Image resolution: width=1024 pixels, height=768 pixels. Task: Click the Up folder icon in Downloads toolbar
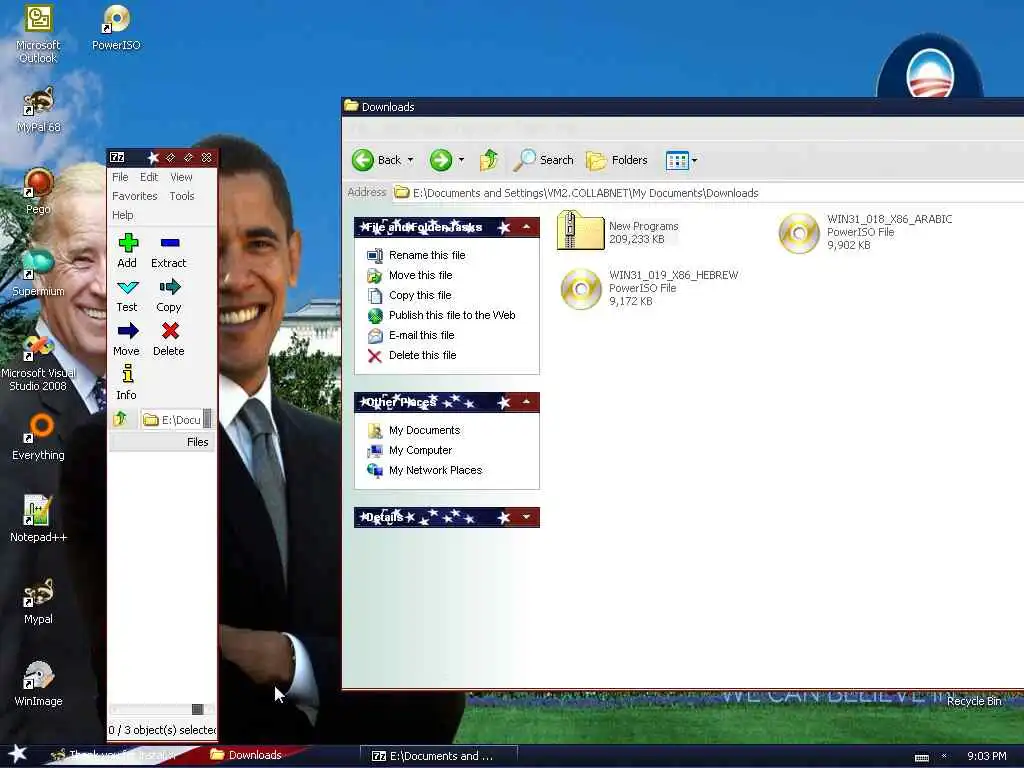pyautogui.click(x=488, y=160)
